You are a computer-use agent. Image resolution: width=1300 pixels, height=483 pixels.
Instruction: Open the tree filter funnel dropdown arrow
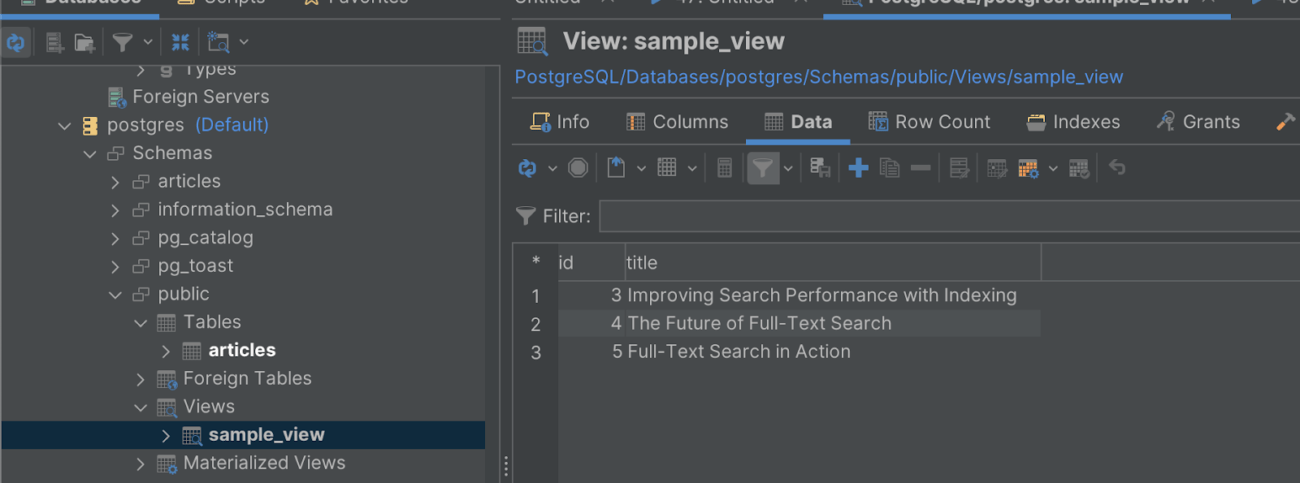[x=148, y=42]
